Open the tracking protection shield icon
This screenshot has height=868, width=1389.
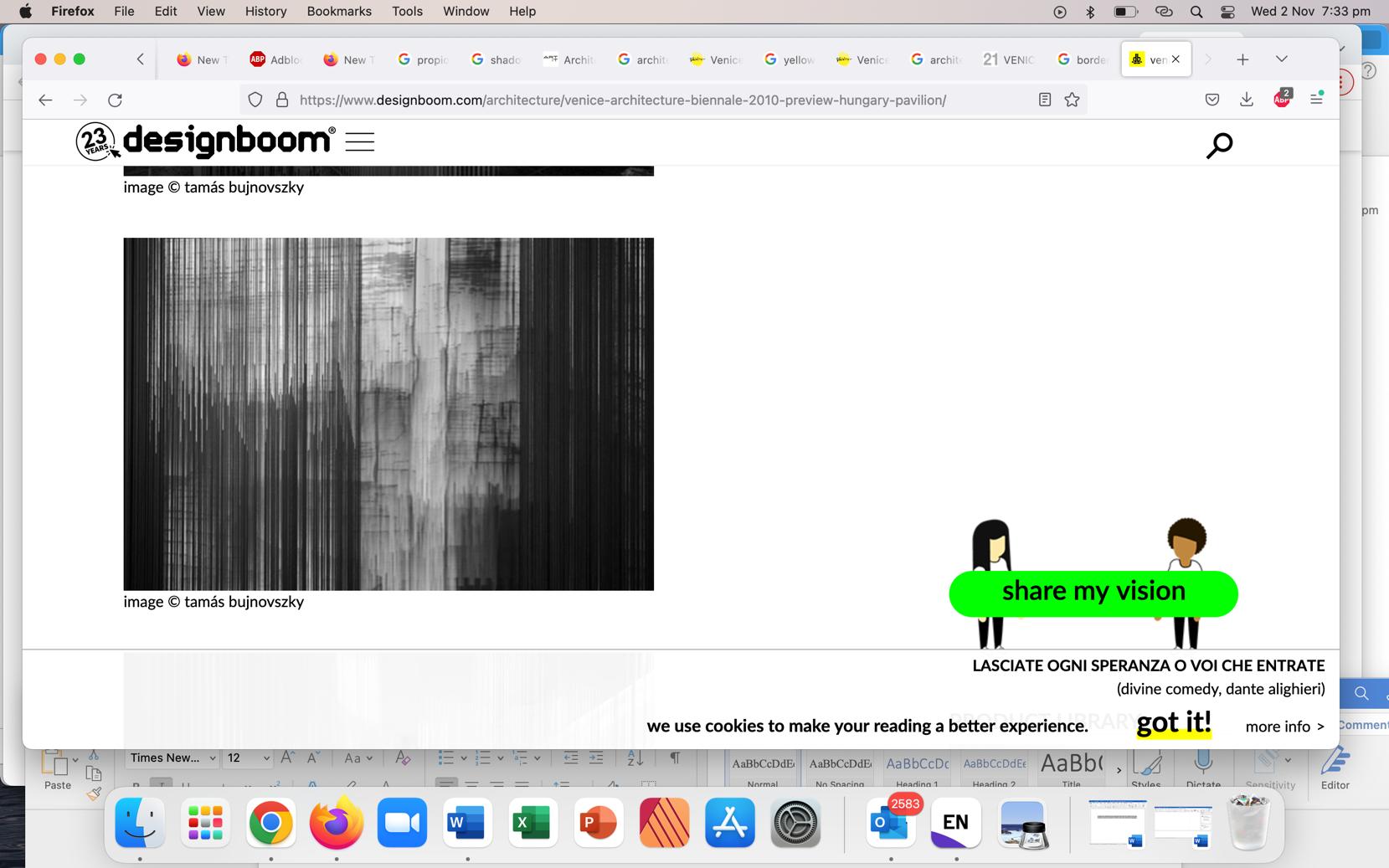pos(255,100)
